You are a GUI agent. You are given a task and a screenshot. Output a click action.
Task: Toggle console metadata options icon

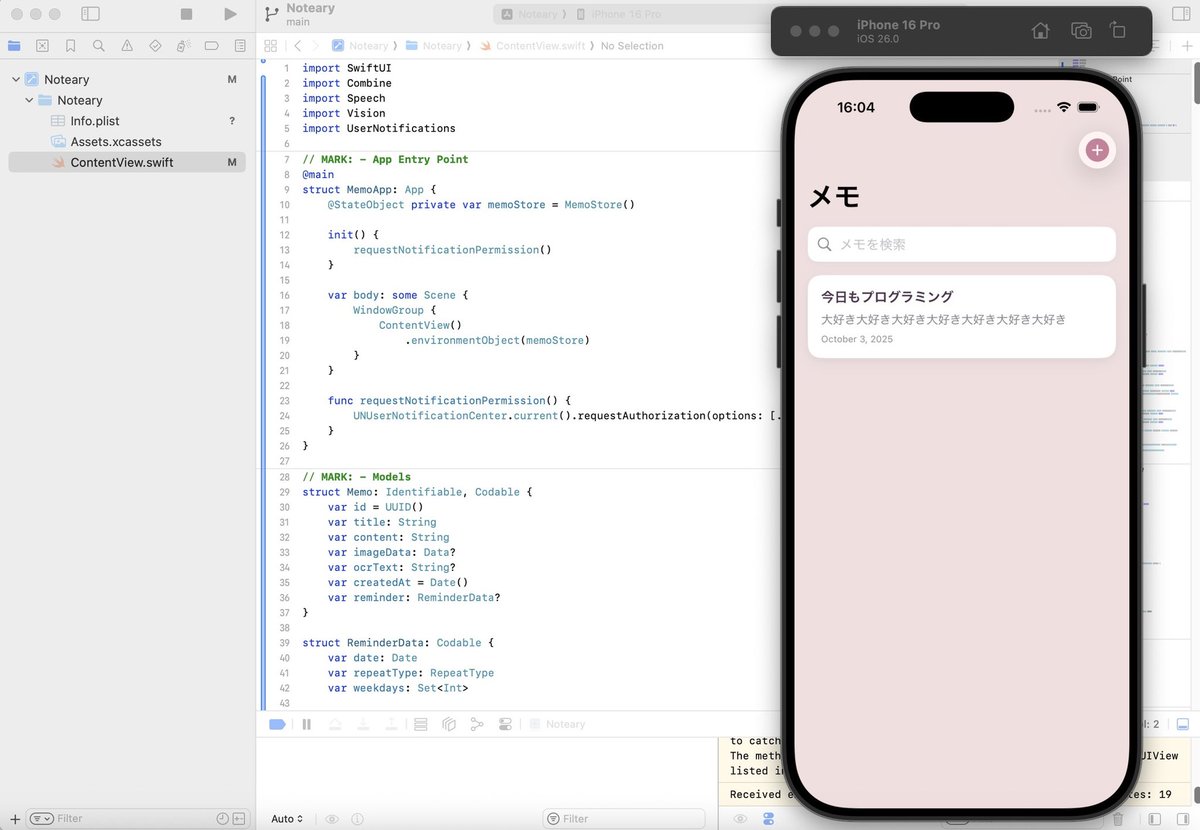point(768,819)
